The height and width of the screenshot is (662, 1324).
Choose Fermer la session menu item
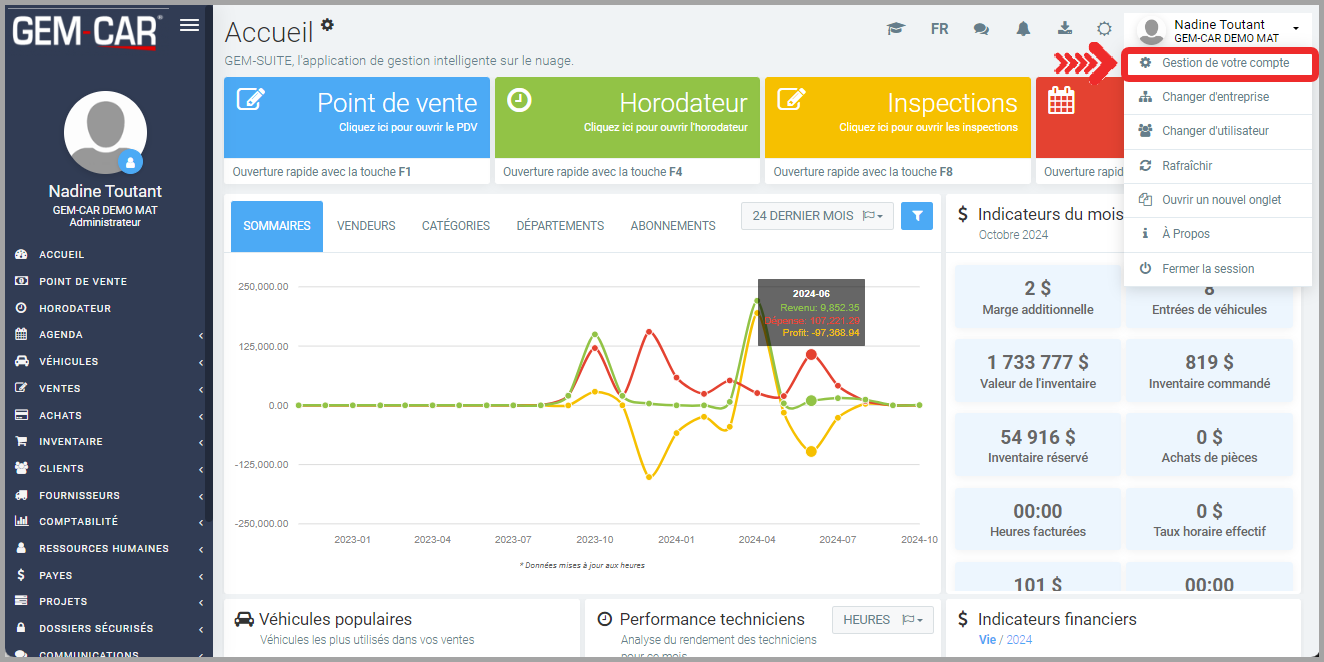[1207, 269]
